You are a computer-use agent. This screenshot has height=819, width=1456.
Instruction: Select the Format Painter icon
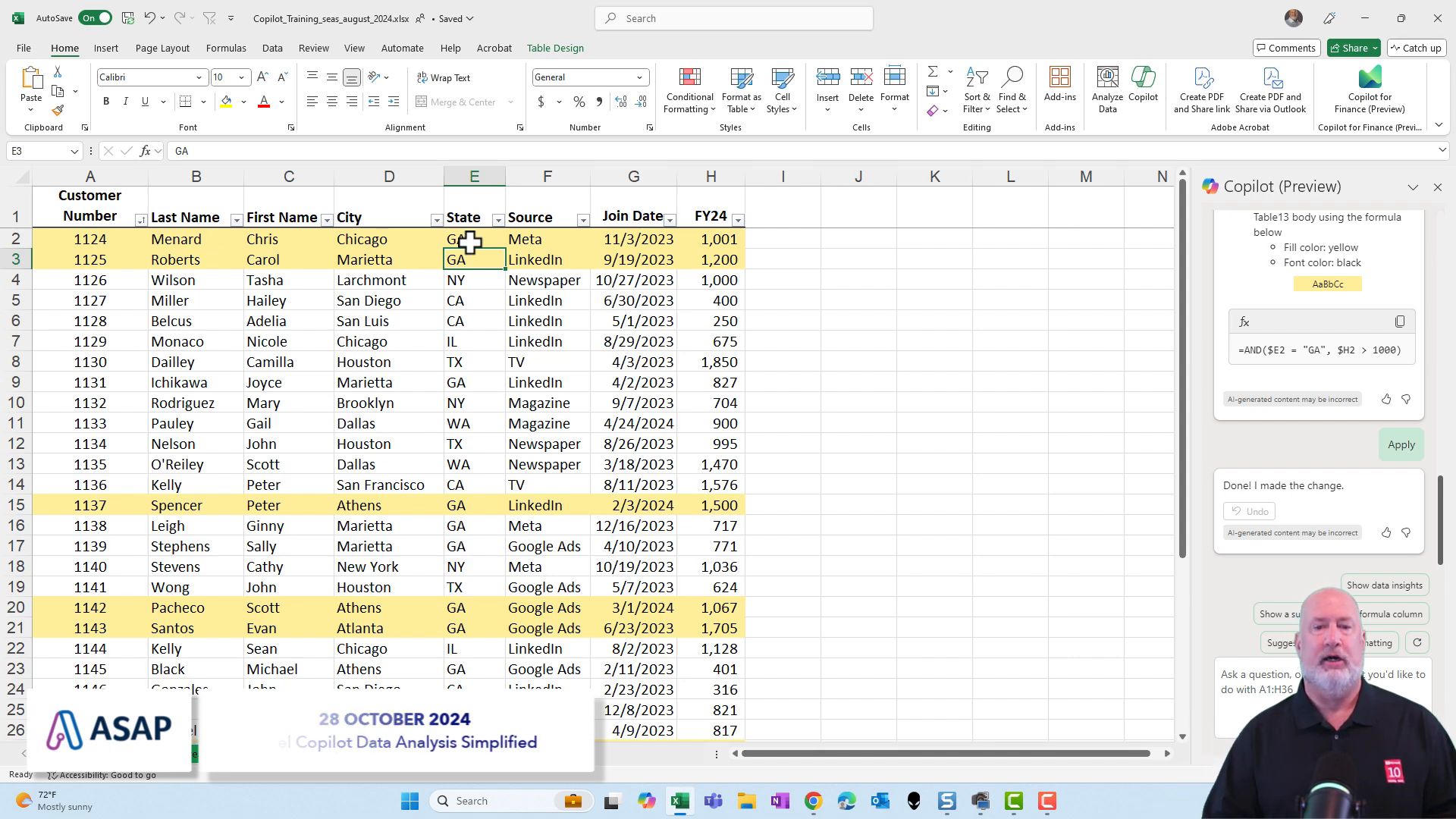click(58, 110)
